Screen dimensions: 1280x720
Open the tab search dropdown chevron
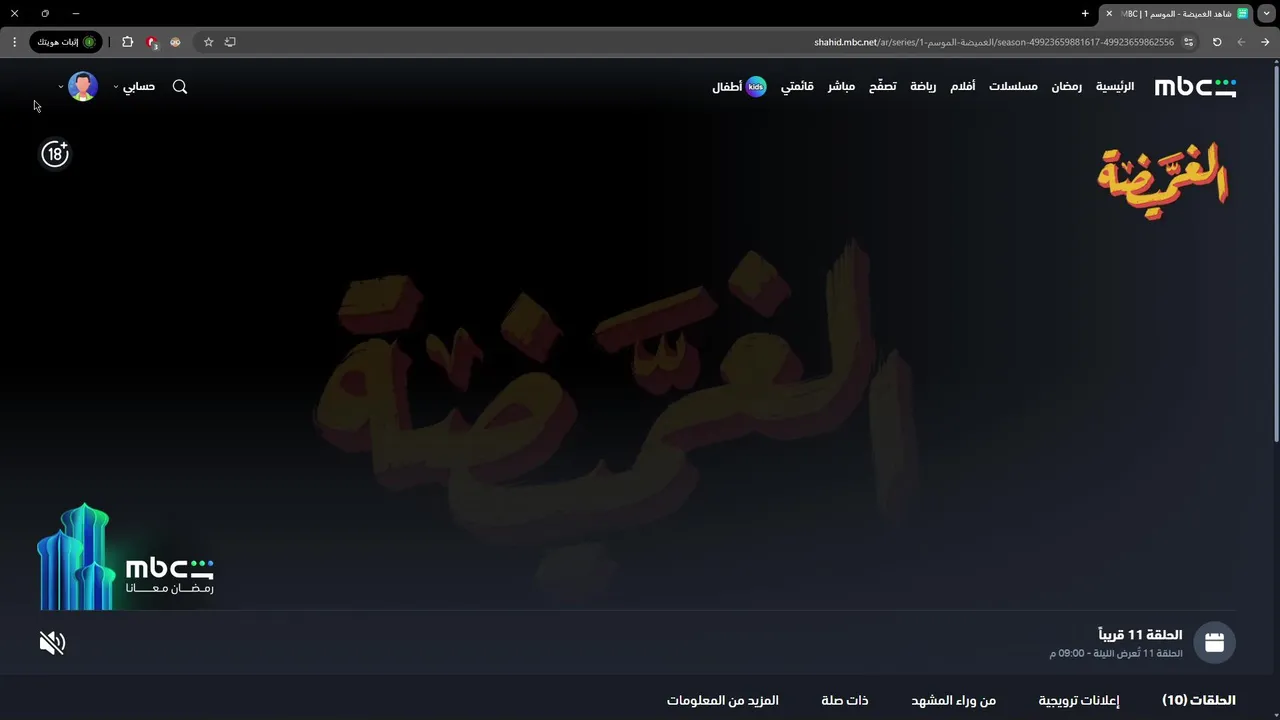(1266, 14)
